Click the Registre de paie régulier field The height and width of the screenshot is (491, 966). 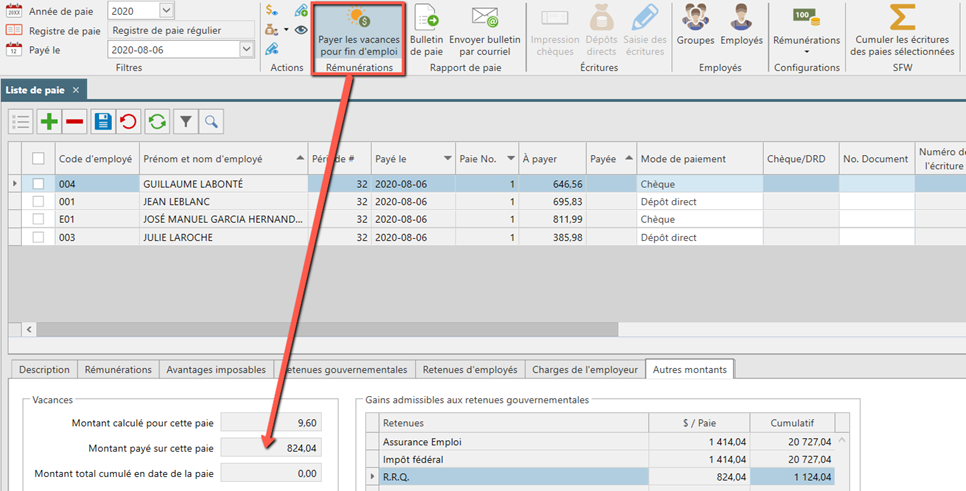(x=181, y=30)
